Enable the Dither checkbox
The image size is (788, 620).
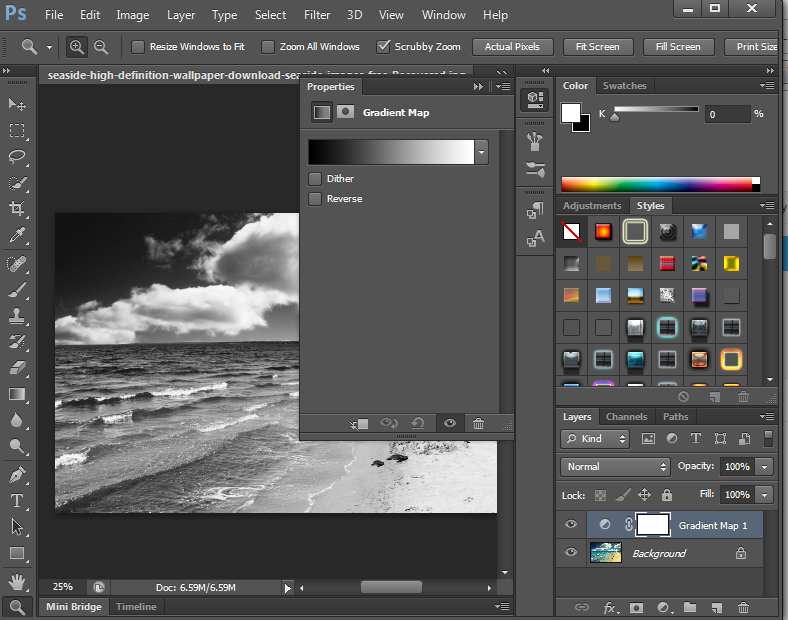(x=316, y=179)
